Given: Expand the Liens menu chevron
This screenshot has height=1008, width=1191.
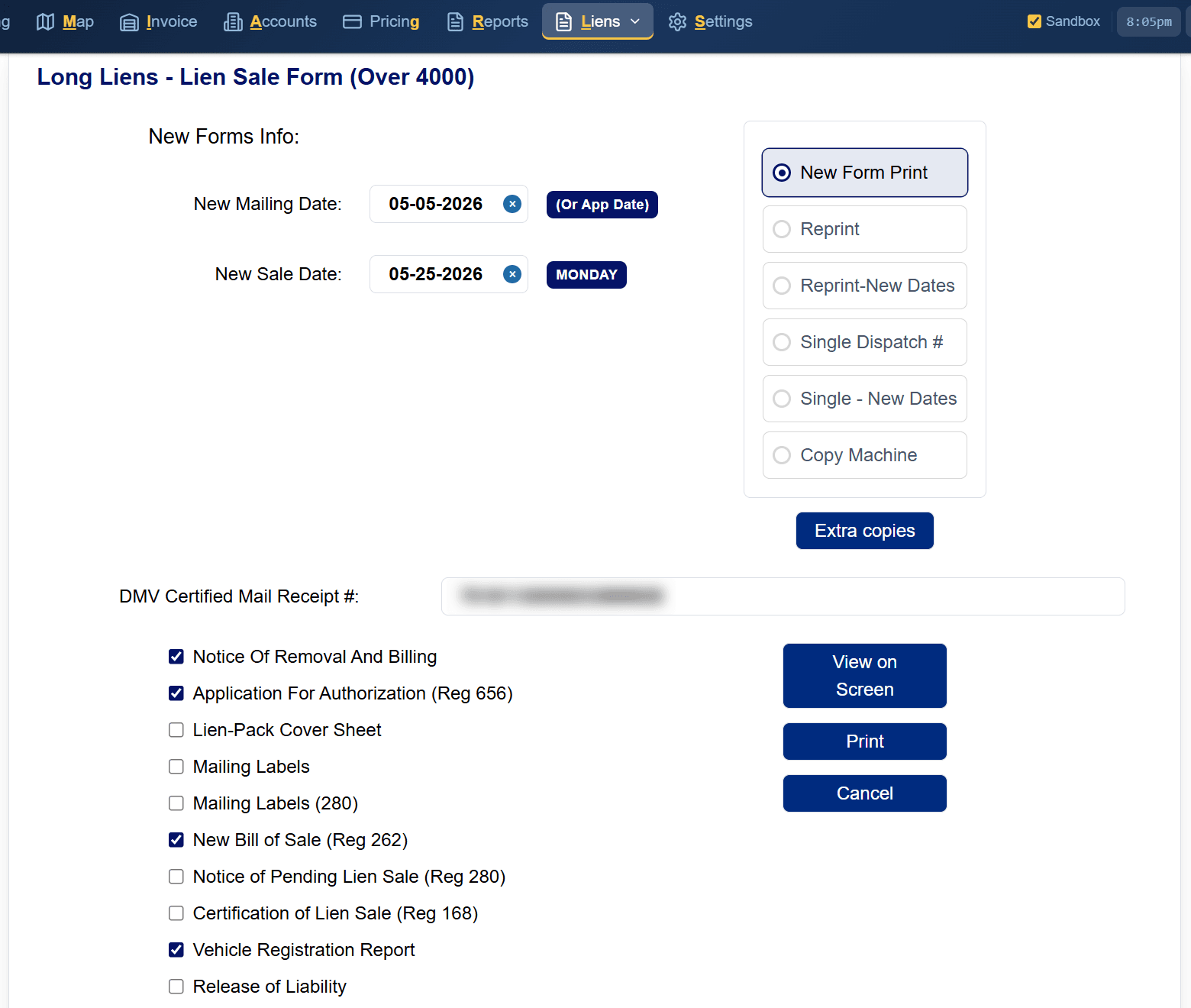Looking at the screenshot, I should [635, 21].
